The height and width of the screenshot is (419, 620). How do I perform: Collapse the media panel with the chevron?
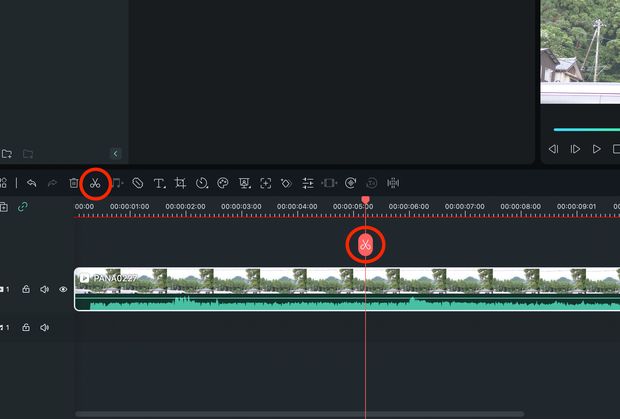pyautogui.click(x=115, y=153)
